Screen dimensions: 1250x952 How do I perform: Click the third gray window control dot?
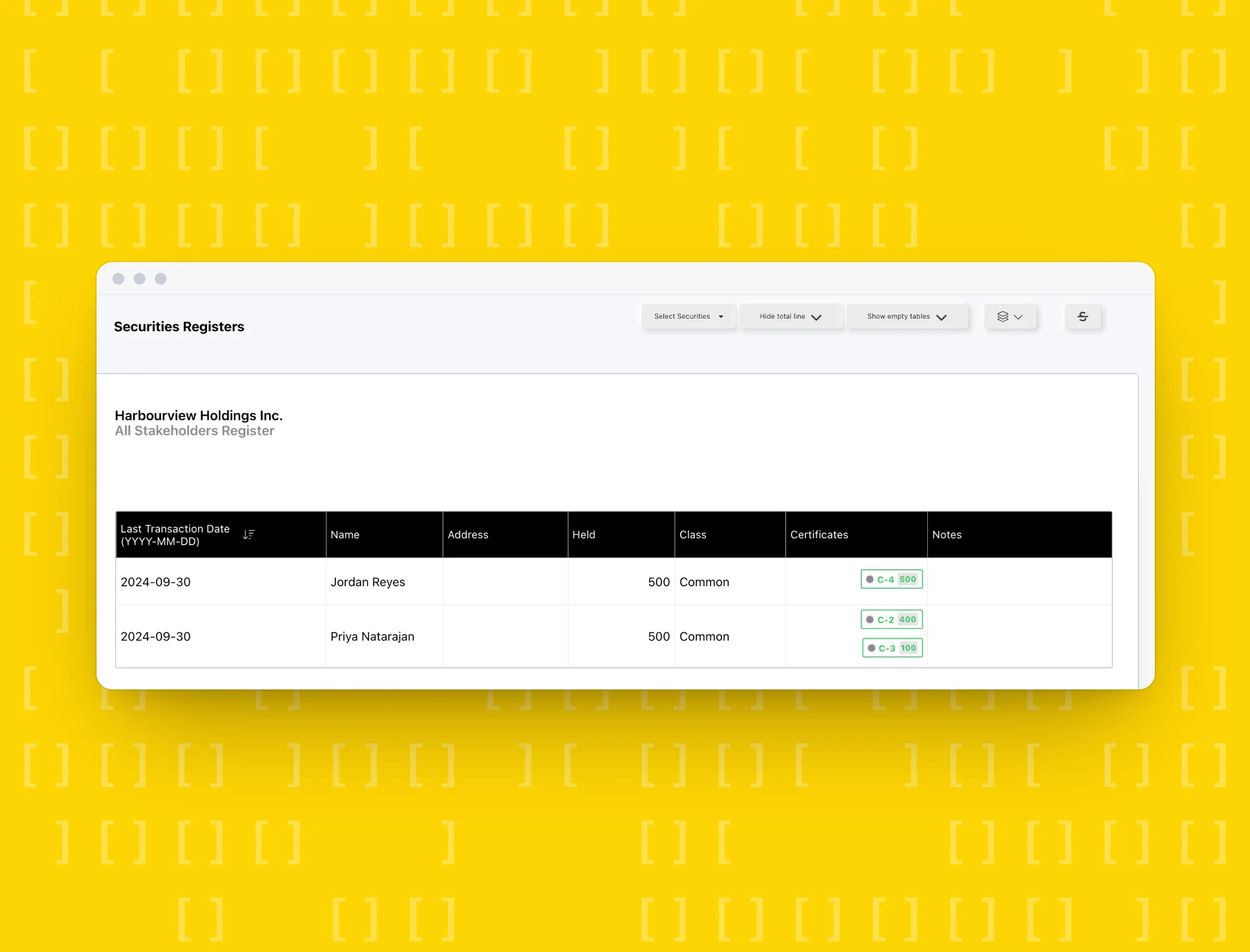click(x=161, y=278)
